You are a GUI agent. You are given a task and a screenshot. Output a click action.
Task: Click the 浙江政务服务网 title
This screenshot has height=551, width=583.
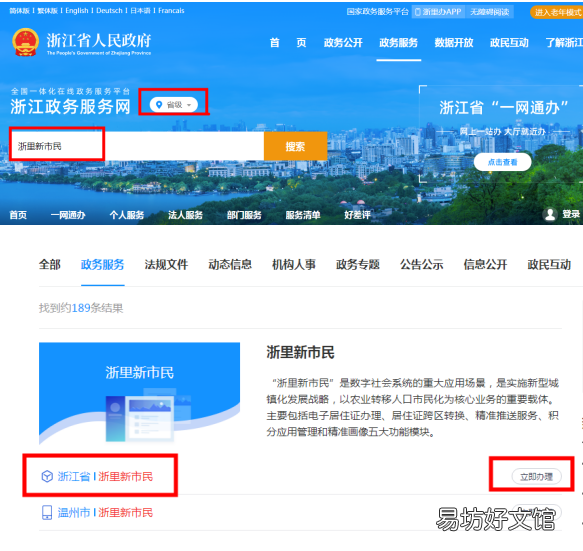coord(70,107)
